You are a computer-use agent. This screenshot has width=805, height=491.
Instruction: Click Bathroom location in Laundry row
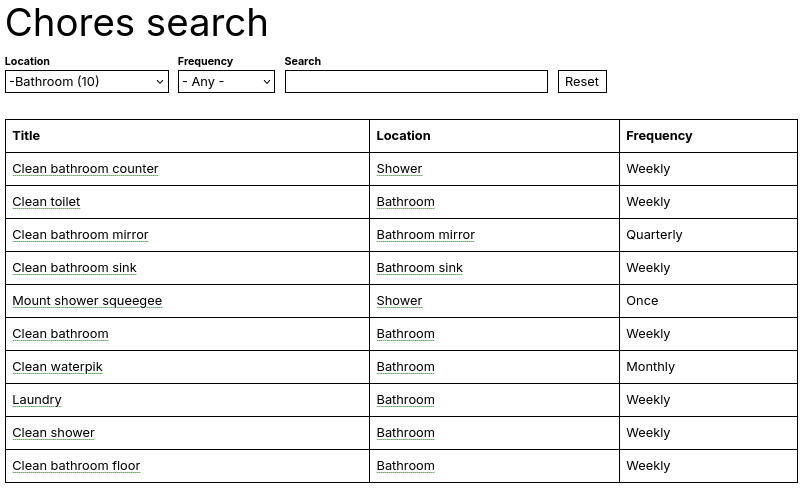click(x=406, y=400)
